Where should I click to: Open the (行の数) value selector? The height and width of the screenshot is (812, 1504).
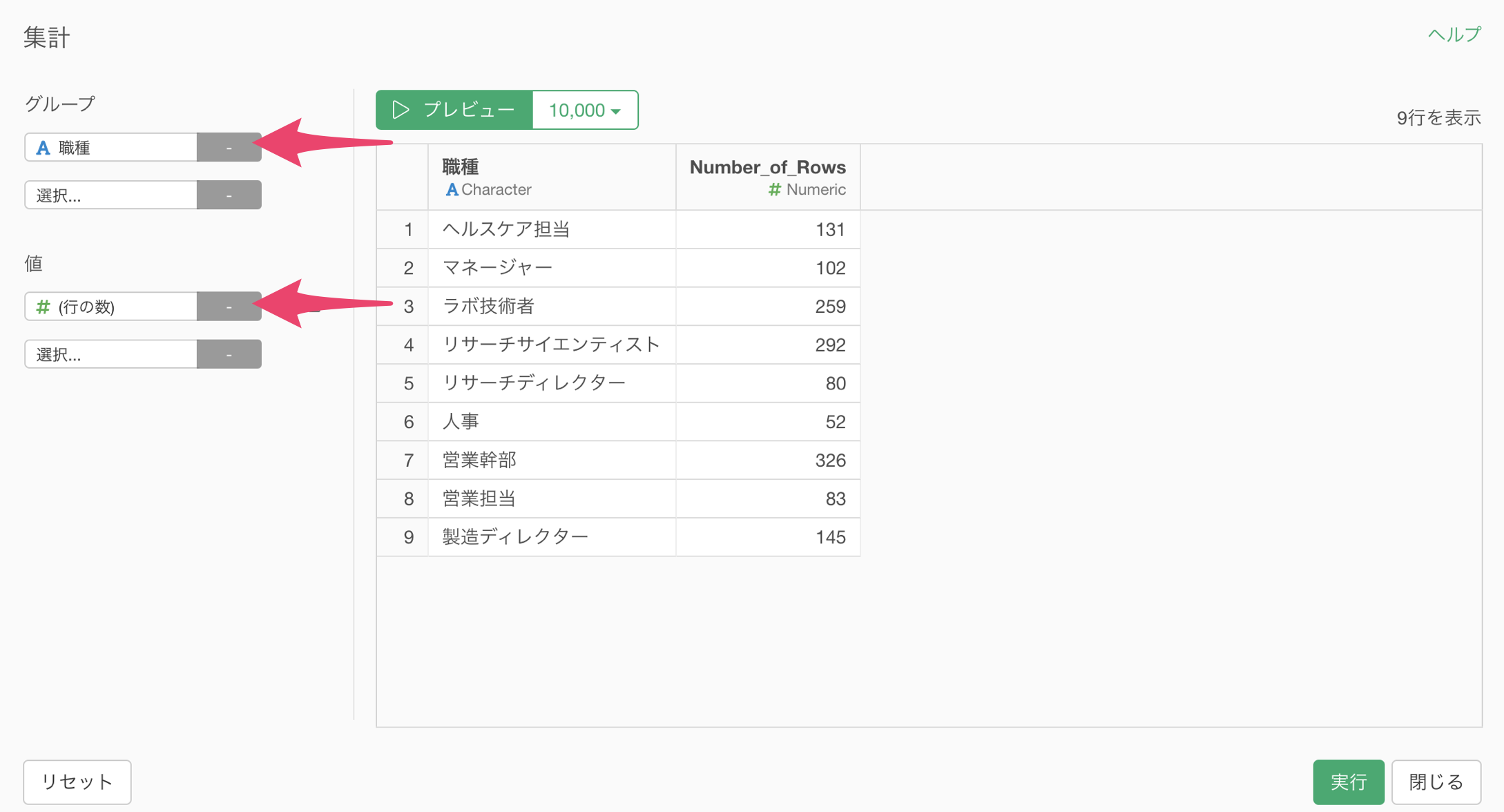pyautogui.click(x=111, y=306)
